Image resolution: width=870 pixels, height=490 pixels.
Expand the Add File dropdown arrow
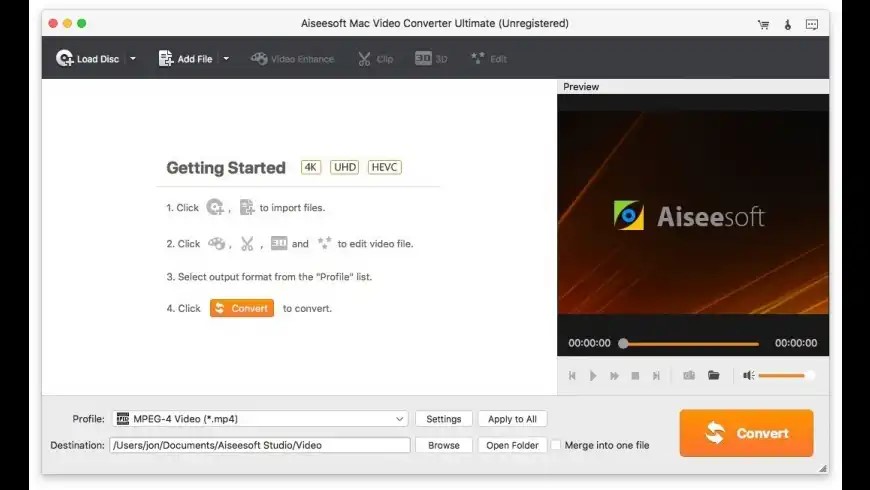pyautogui.click(x=226, y=58)
